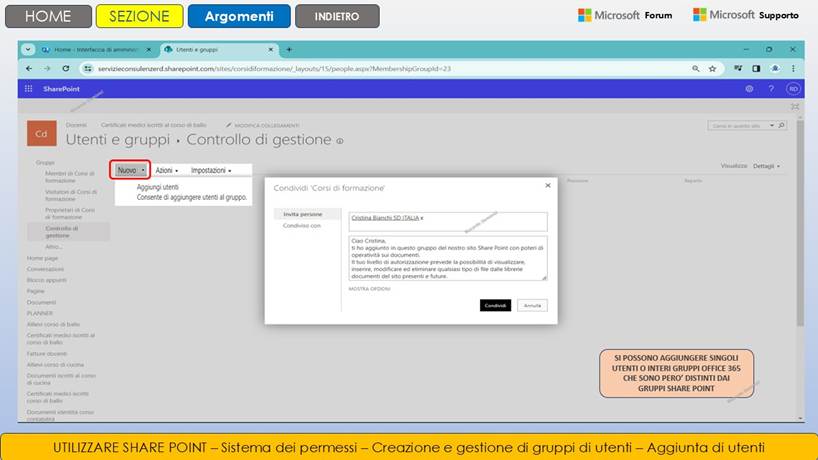The width and height of the screenshot is (818, 460).
Task: Select 'Controllo di gestione' in the sidebar
Action: point(68,232)
